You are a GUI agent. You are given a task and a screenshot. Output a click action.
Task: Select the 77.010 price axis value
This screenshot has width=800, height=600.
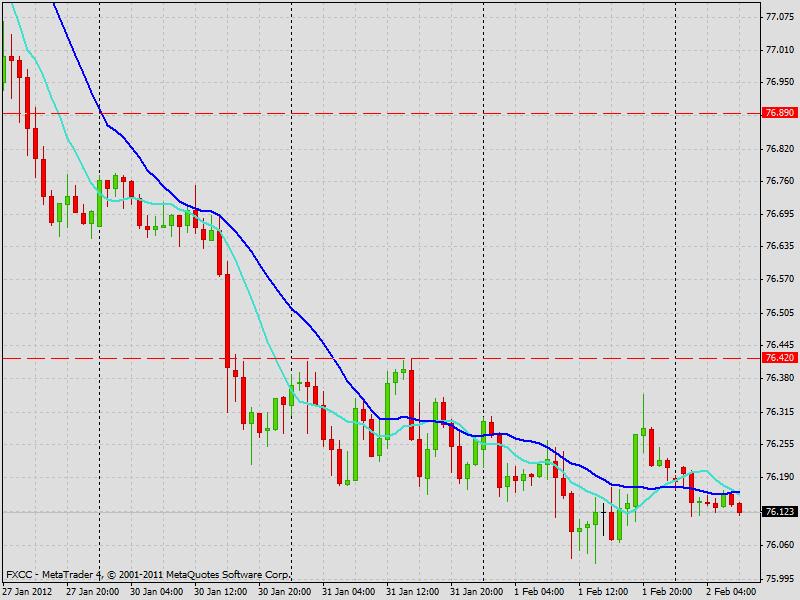[x=780, y=49]
